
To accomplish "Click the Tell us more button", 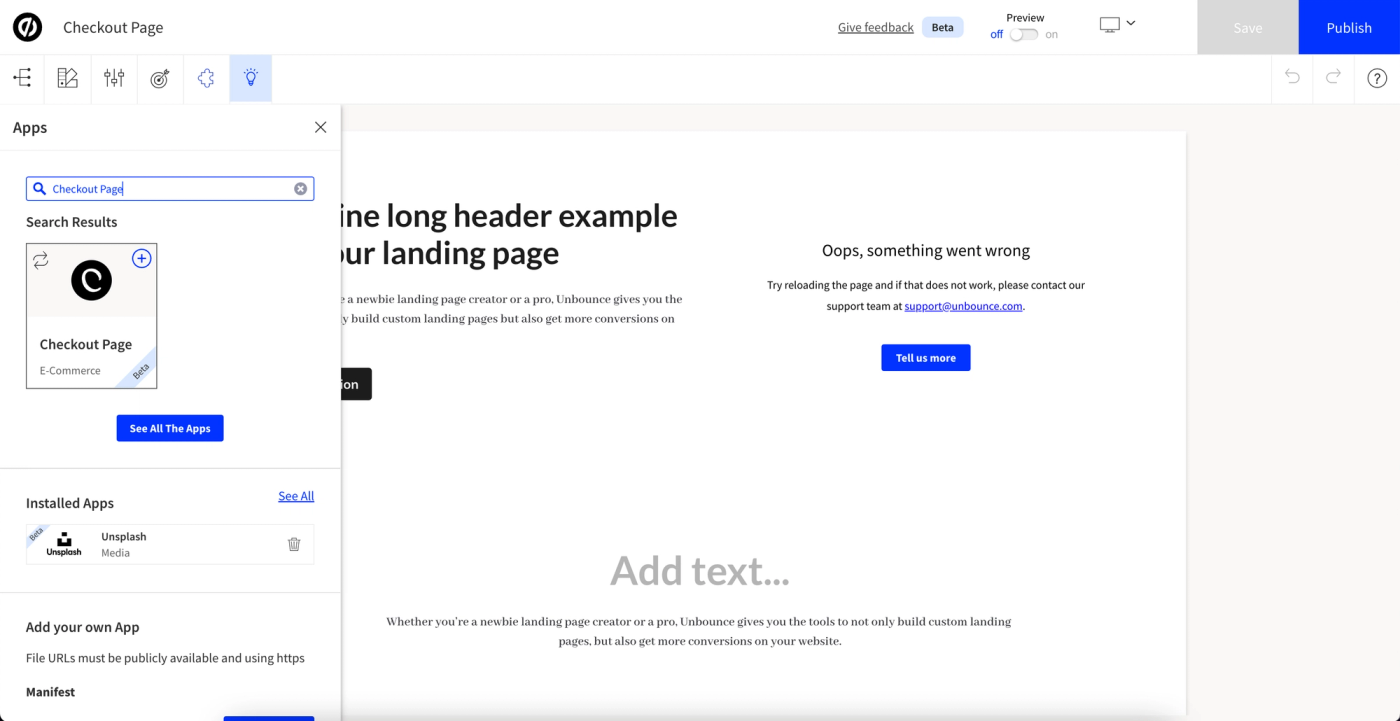I will [925, 358].
